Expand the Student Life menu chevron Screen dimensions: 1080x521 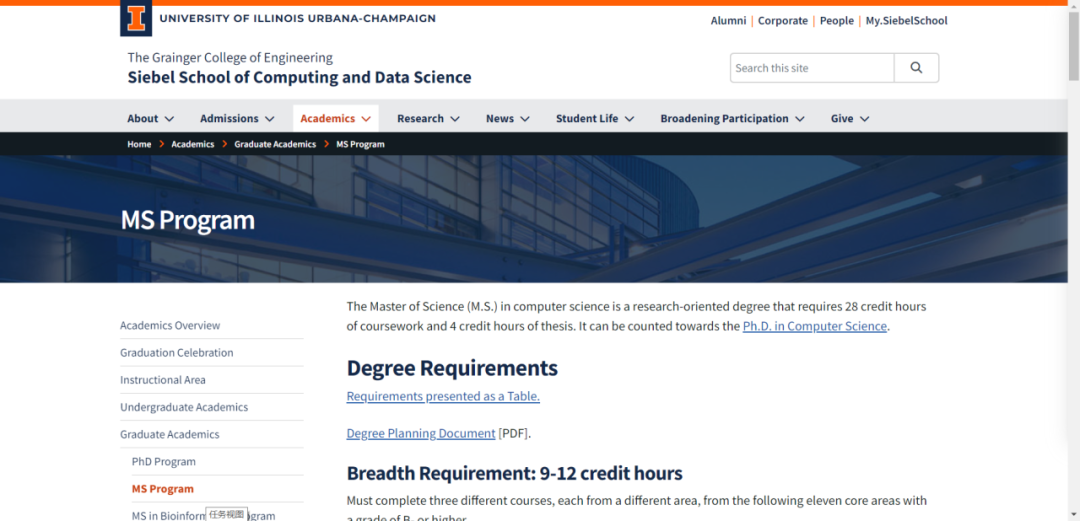coord(630,119)
